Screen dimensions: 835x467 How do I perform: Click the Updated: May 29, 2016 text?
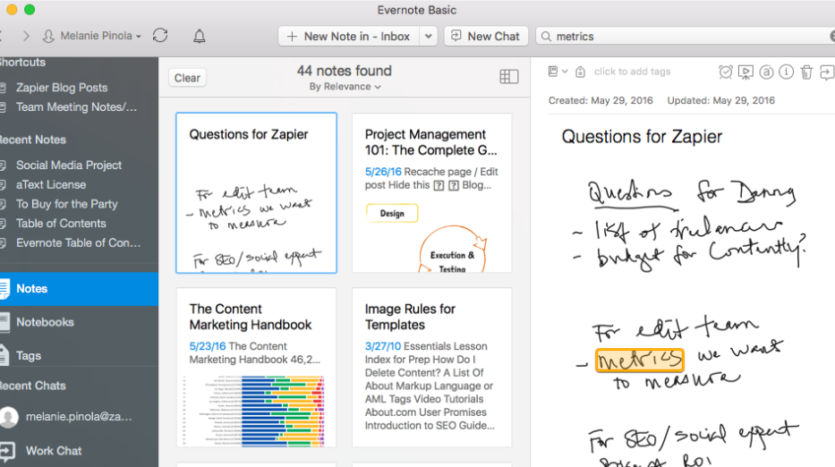pyautogui.click(x=721, y=101)
